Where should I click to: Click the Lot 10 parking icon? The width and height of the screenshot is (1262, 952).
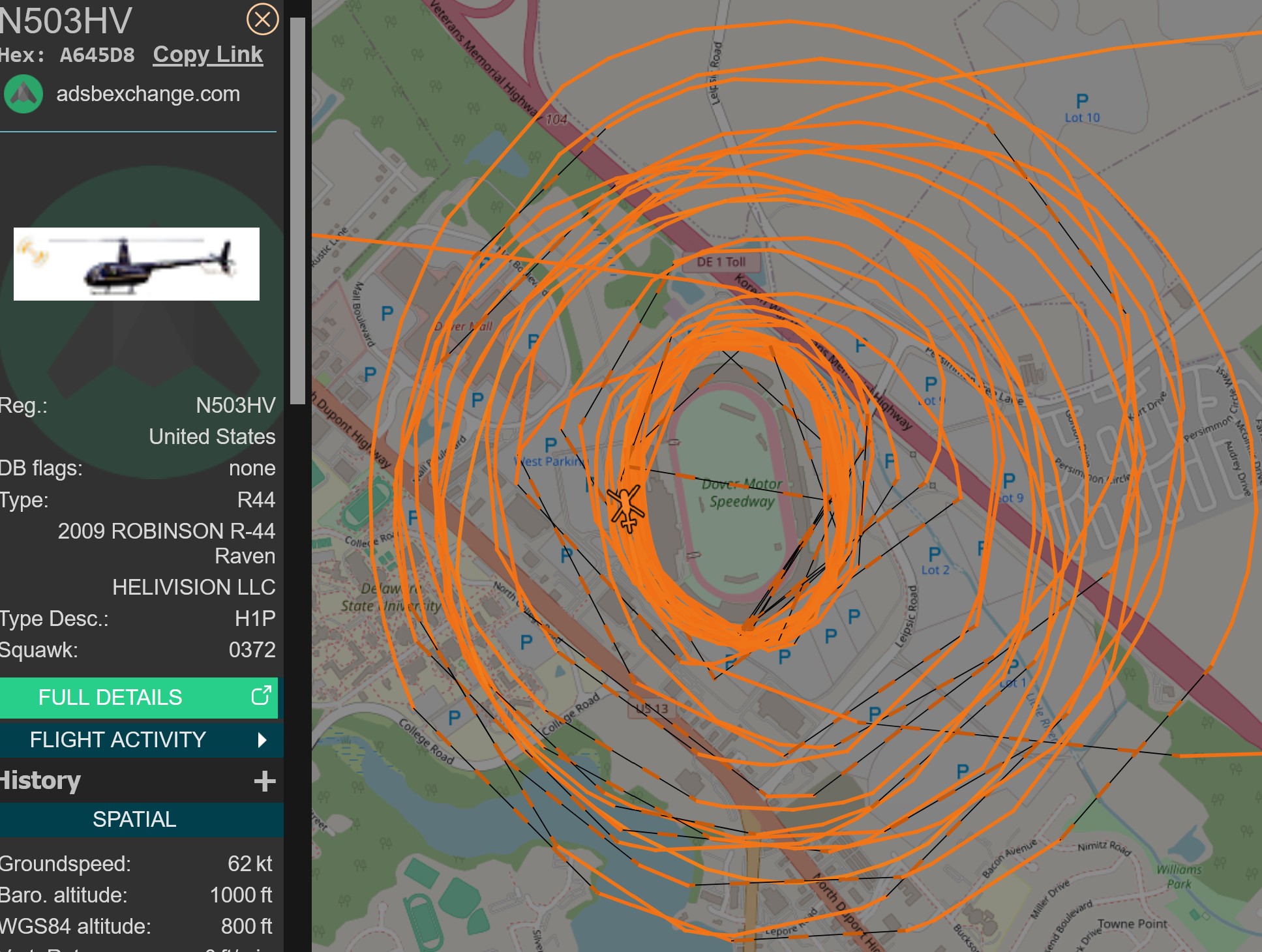tap(1082, 101)
